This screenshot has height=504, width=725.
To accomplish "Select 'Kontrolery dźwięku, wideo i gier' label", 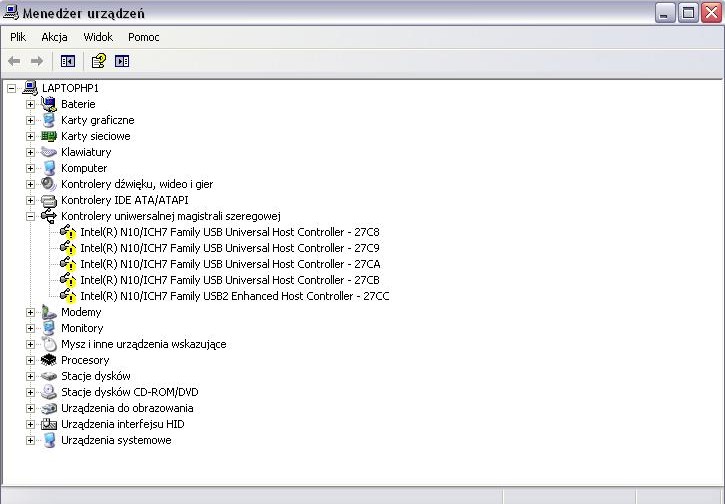I will [x=137, y=184].
